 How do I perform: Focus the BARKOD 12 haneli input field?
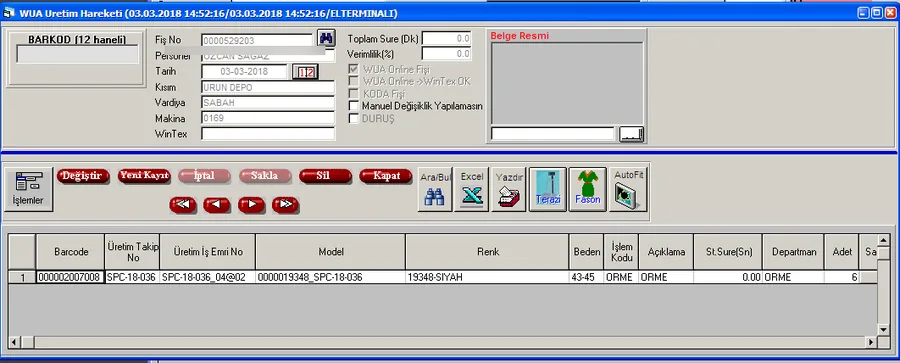77,55
